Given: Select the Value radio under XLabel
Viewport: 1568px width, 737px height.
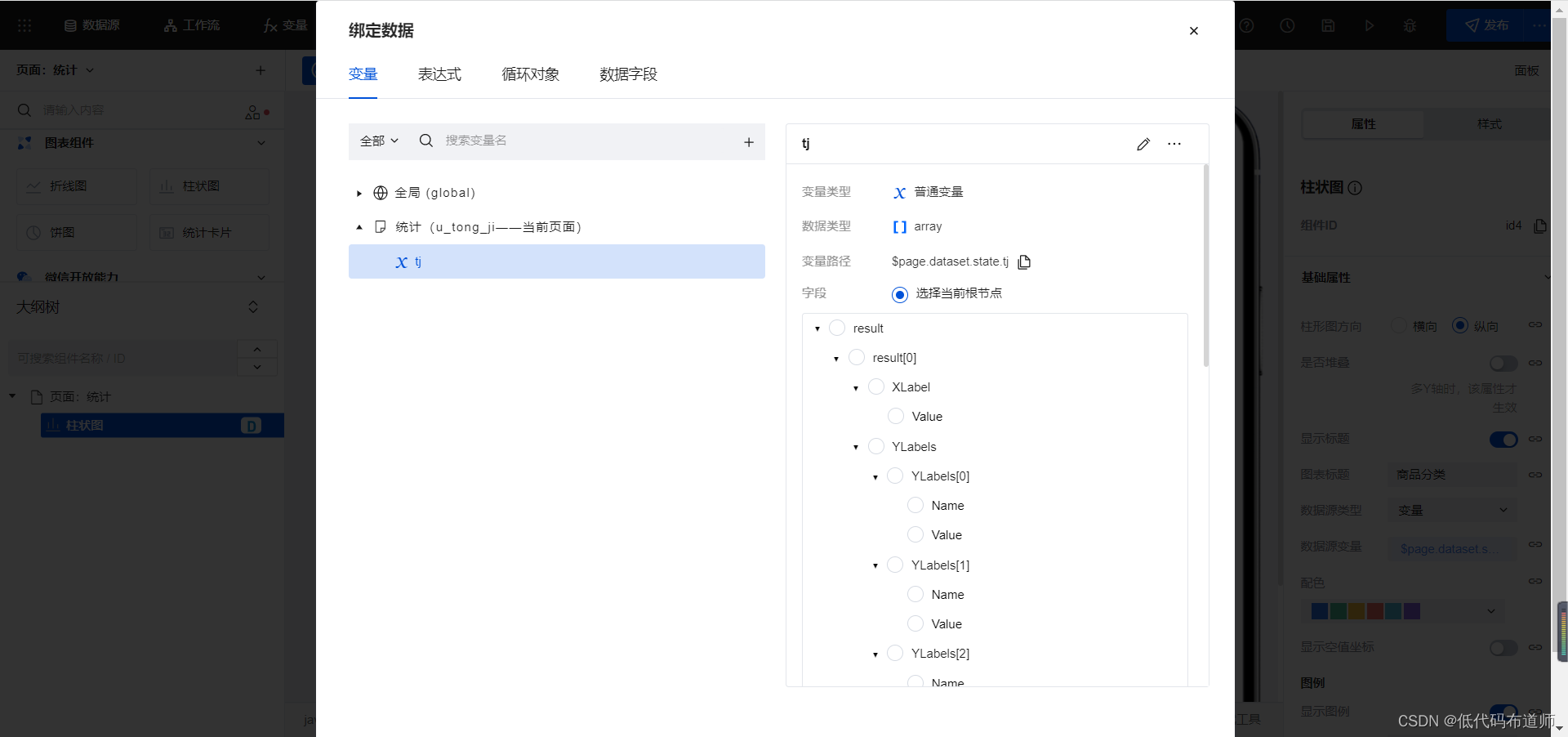Looking at the screenshot, I should click(x=896, y=416).
